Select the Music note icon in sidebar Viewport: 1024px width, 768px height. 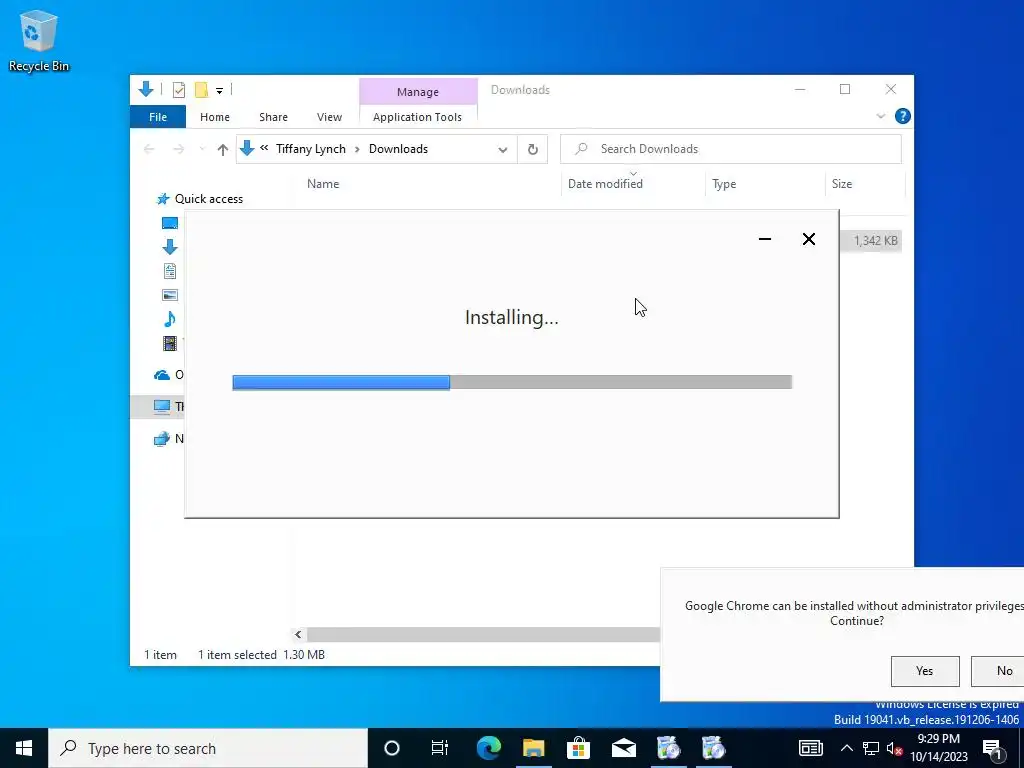point(170,319)
